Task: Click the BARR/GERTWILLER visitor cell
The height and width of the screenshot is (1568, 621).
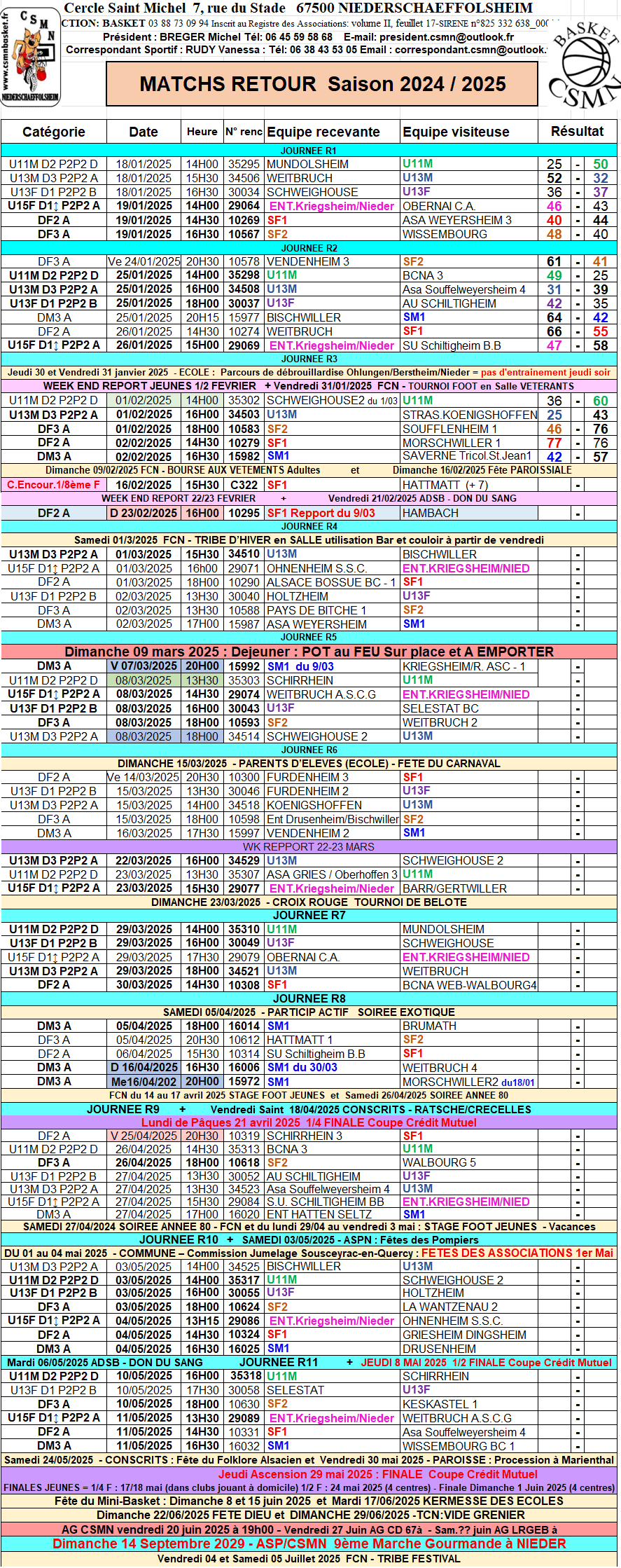Action: [x=470, y=888]
